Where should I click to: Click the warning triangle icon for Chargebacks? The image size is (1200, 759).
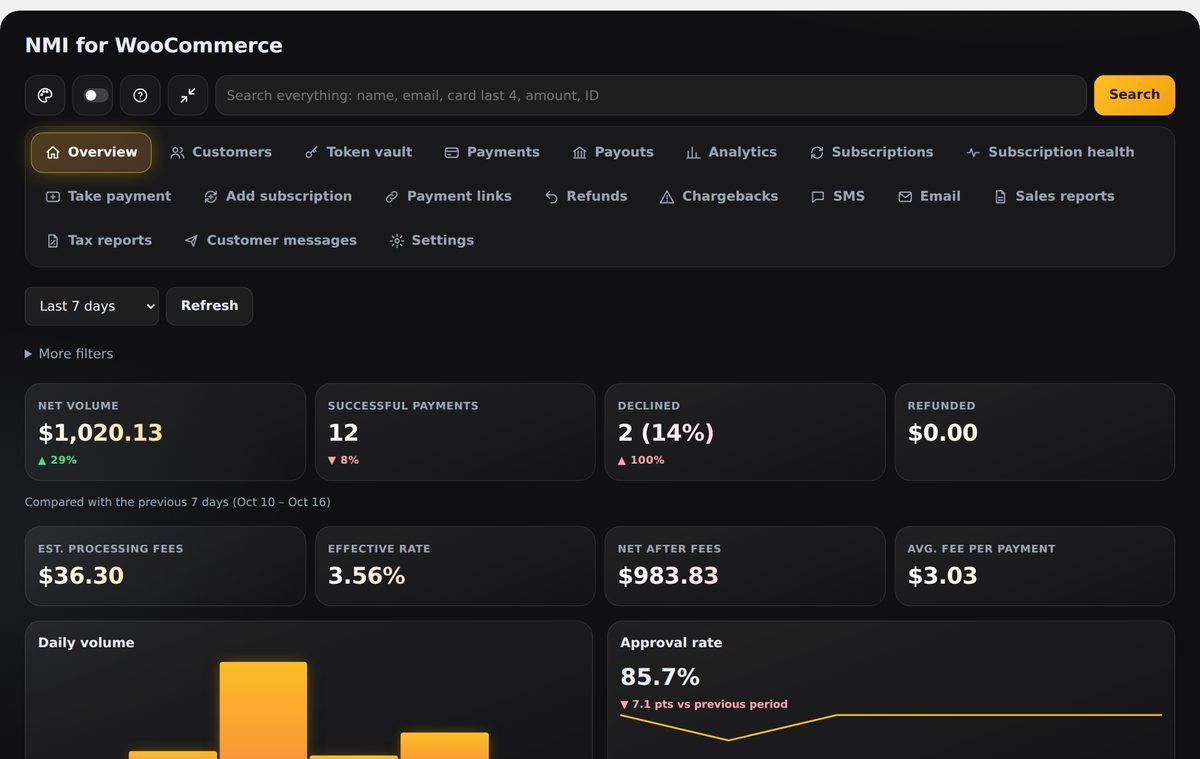[x=667, y=197]
